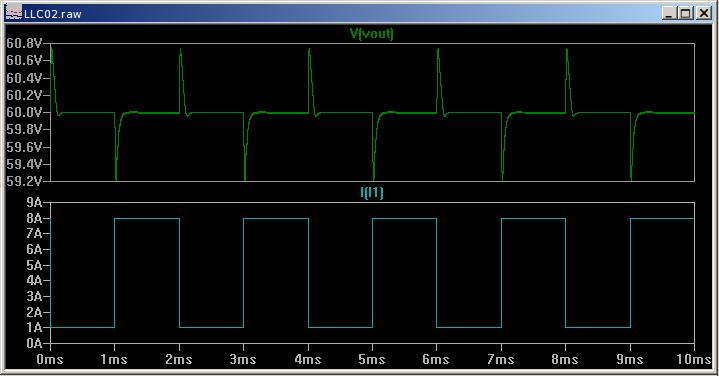
Task: Click the 9A current axis label
Action: click(x=34, y=202)
